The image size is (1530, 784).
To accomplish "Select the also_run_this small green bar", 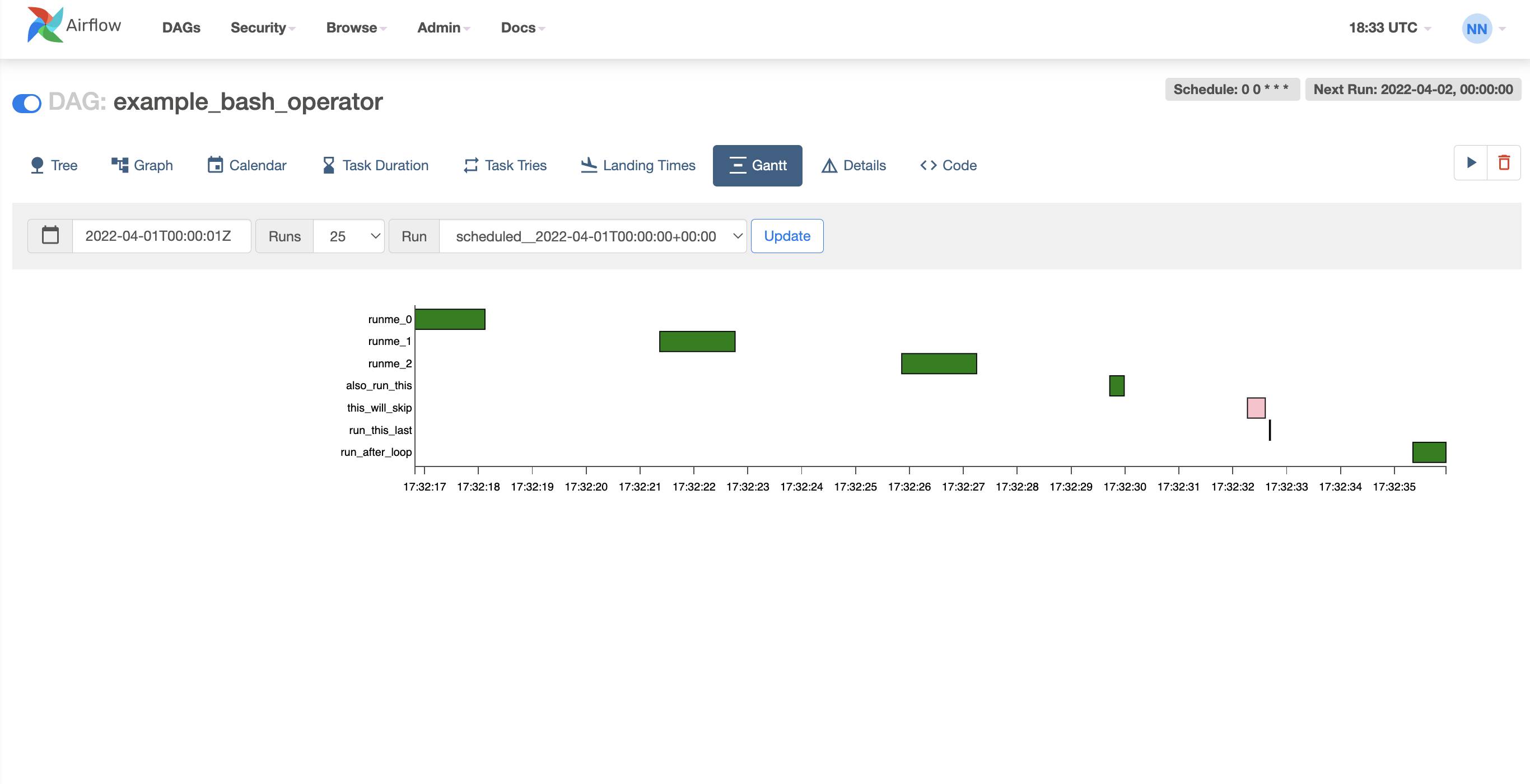I will click(x=1117, y=385).
